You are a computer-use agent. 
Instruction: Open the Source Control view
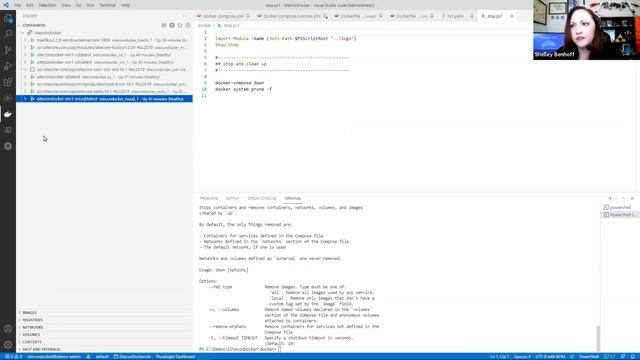point(8,50)
